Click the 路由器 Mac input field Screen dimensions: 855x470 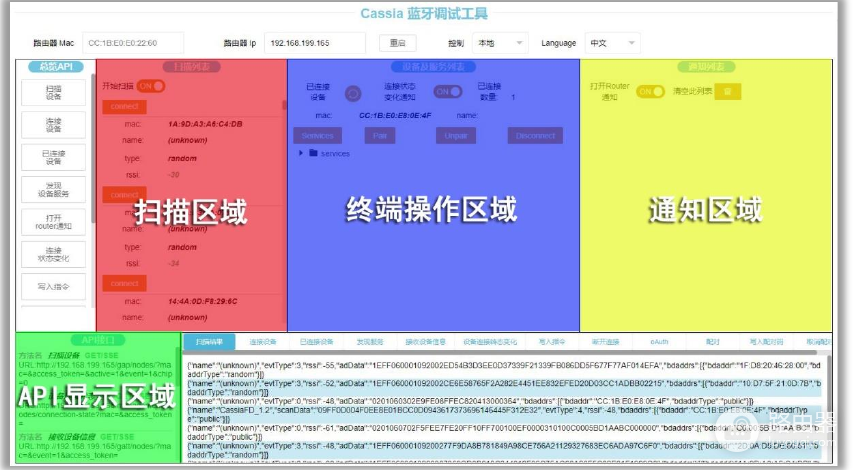(133, 43)
